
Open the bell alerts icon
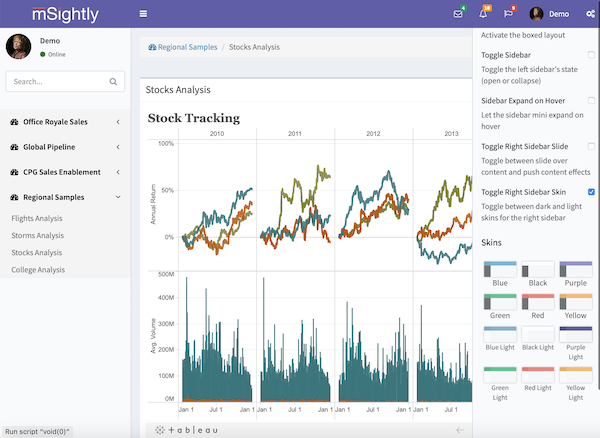pos(483,14)
